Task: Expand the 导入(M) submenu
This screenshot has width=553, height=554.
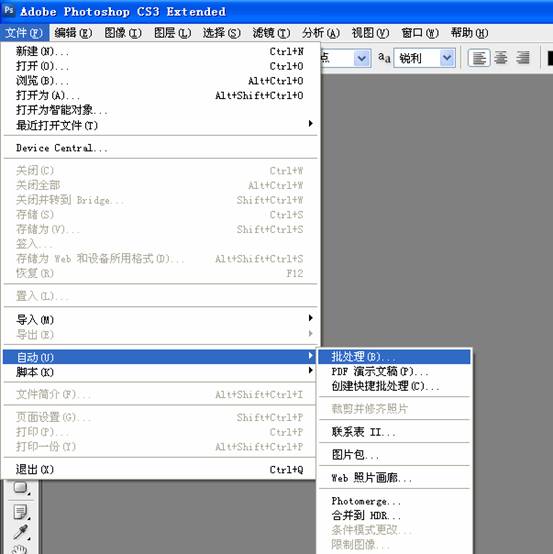Action: [160, 319]
